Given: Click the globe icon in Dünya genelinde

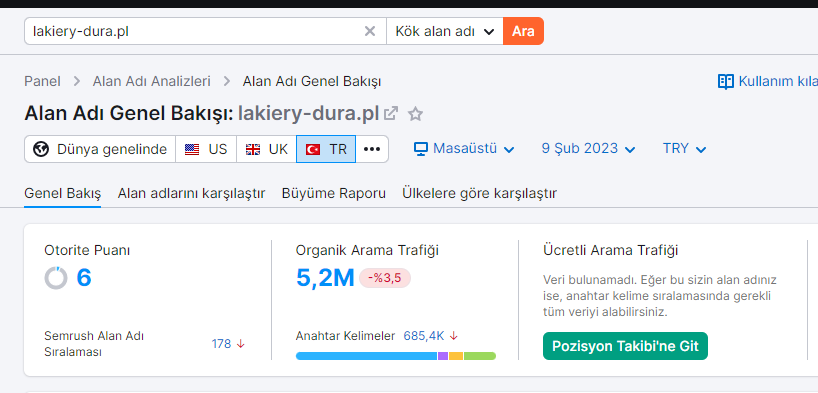Looking at the screenshot, I should coord(41,149).
